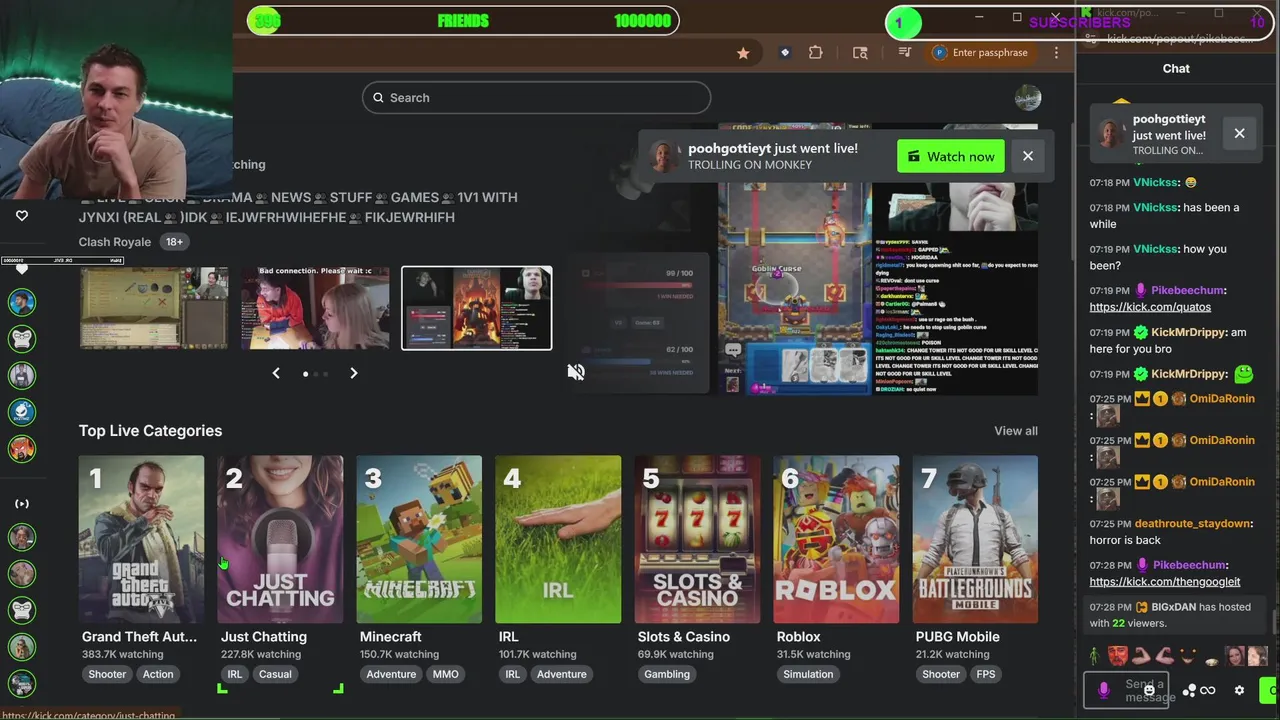Open the media controls music-note icon
This screenshot has height=720, width=1280.
tap(905, 52)
